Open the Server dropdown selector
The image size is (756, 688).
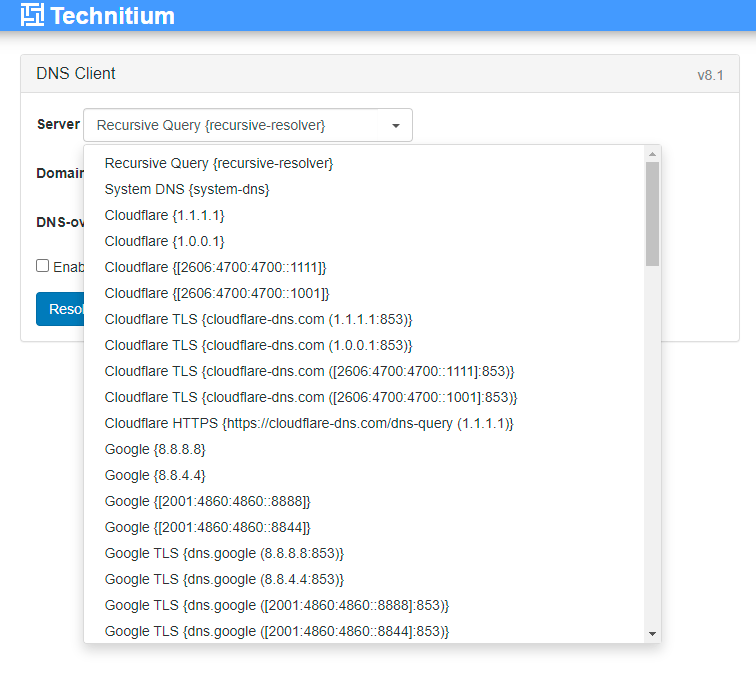[x=247, y=125]
